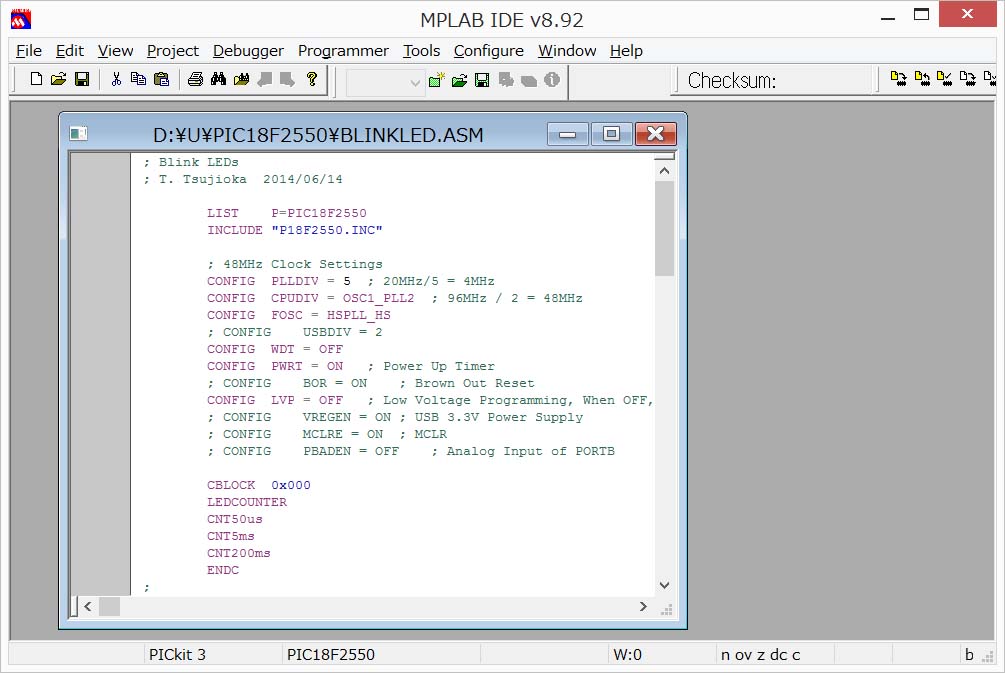Viewport: 1005px width, 673px height.
Task: Print the file with the printer icon
Action: pos(195,79)
